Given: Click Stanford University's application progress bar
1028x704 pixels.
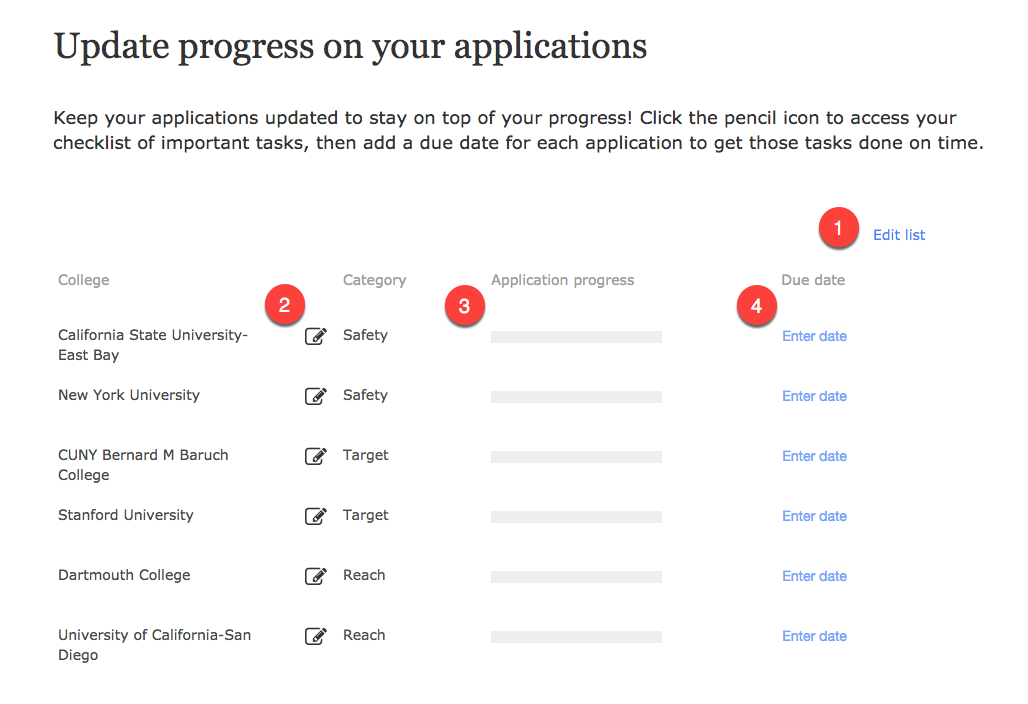Looking at the screenshot, I should point(576,517).
